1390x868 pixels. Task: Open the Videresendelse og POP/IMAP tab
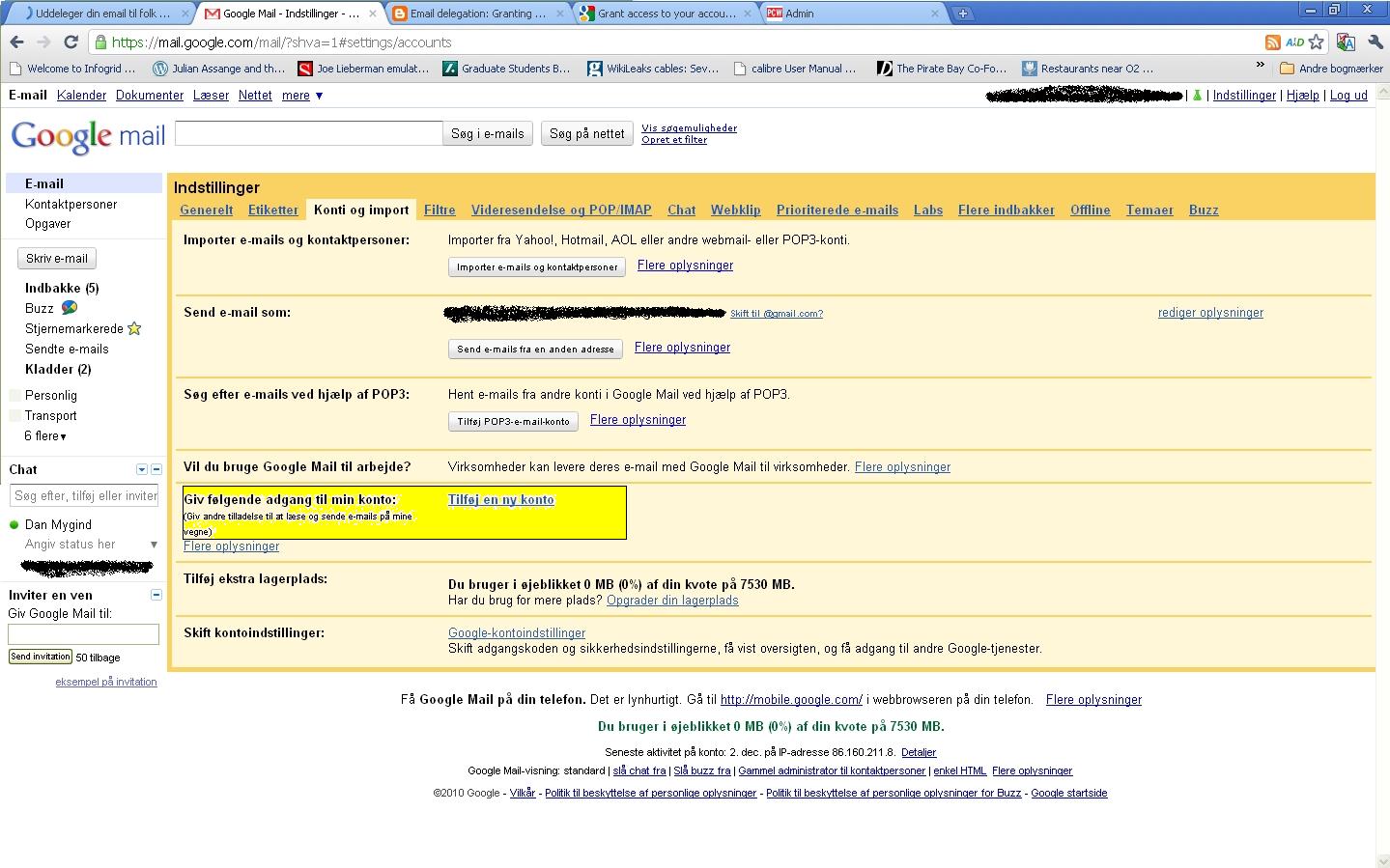tap(561, 210)
